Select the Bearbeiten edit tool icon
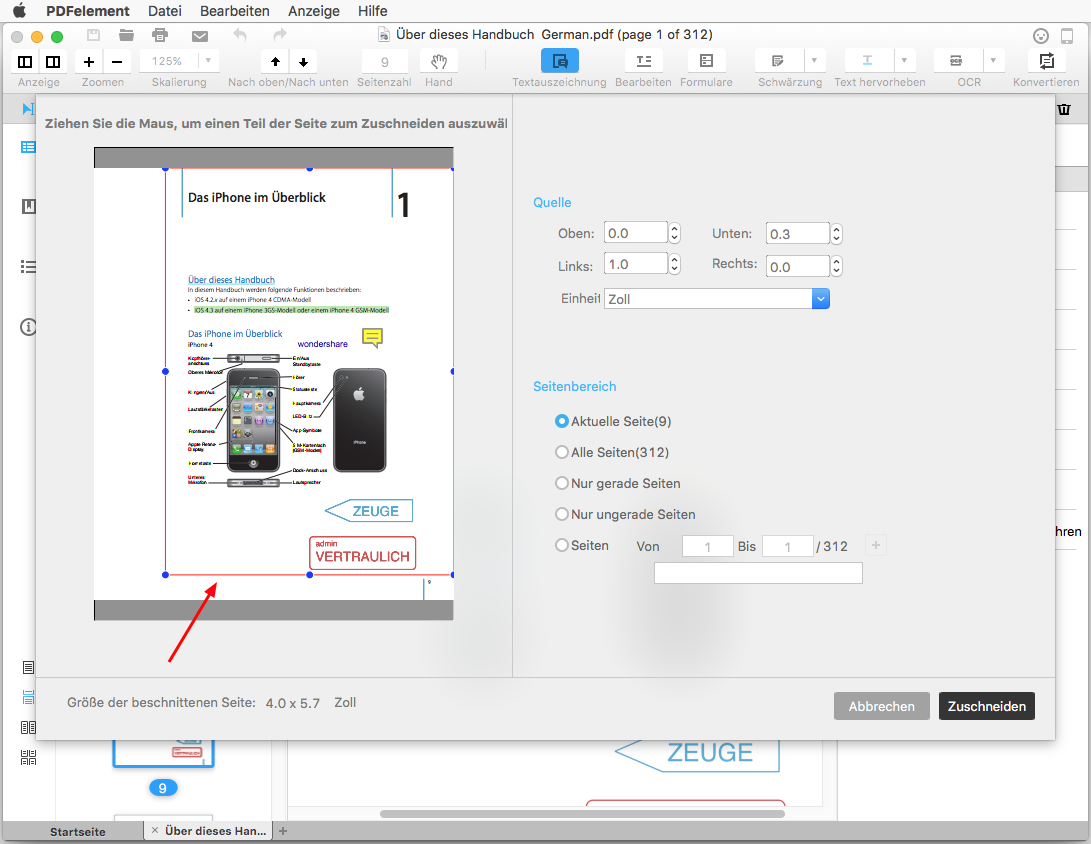1091x844 pixels. click(x=644, y=61)
